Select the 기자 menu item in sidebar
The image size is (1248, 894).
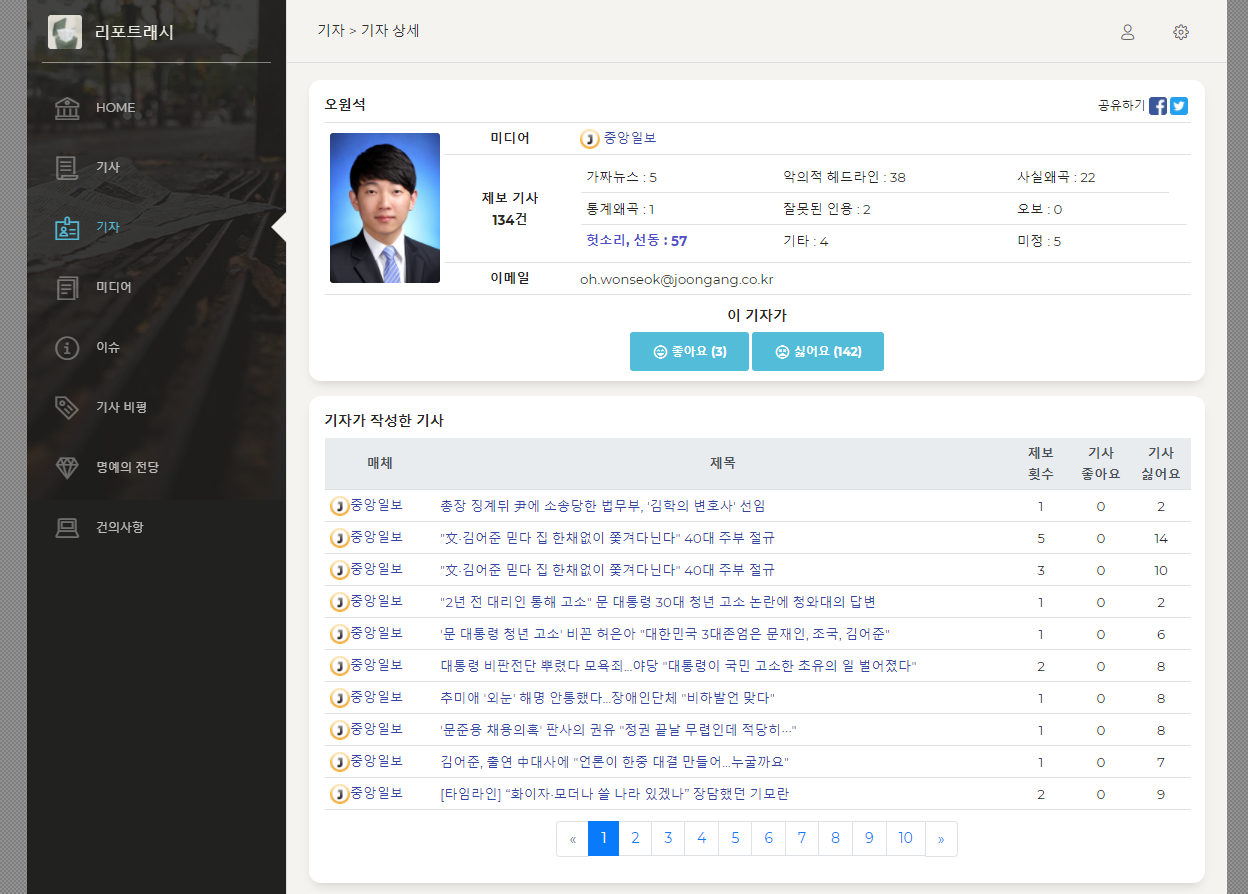(x=108, y=227)
